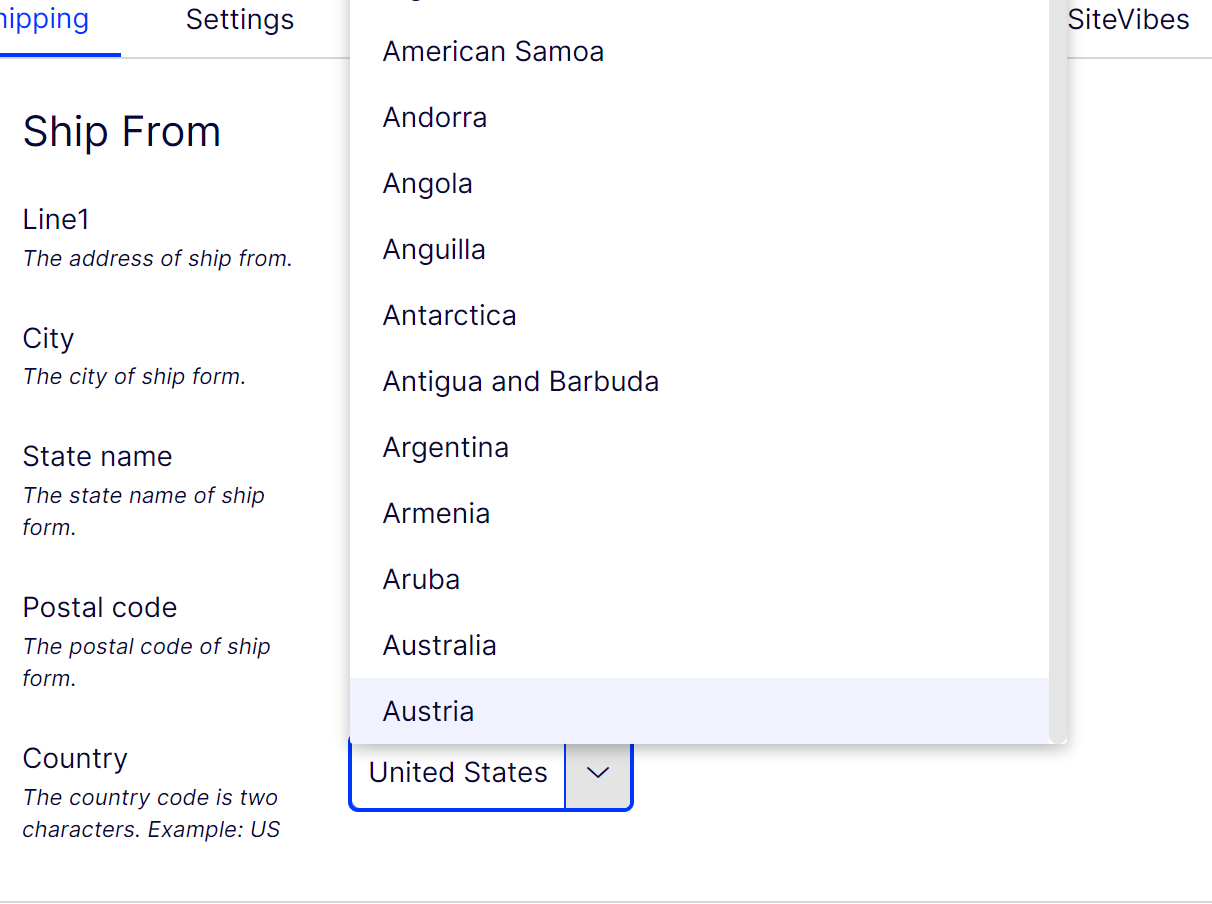
Task: Open the SiteVibes tab
Action: 1128,20
